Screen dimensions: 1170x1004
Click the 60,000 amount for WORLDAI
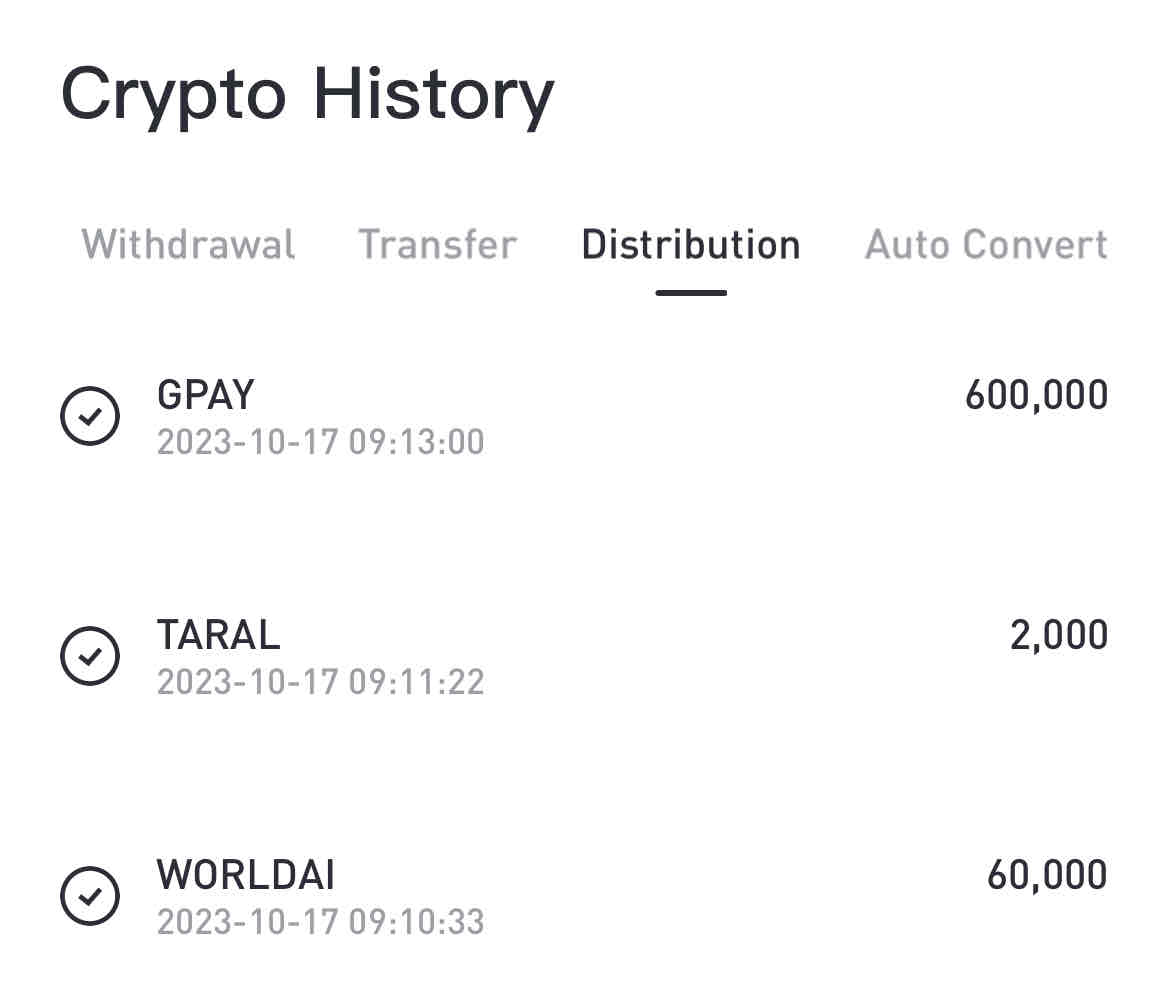[1047, 875]
